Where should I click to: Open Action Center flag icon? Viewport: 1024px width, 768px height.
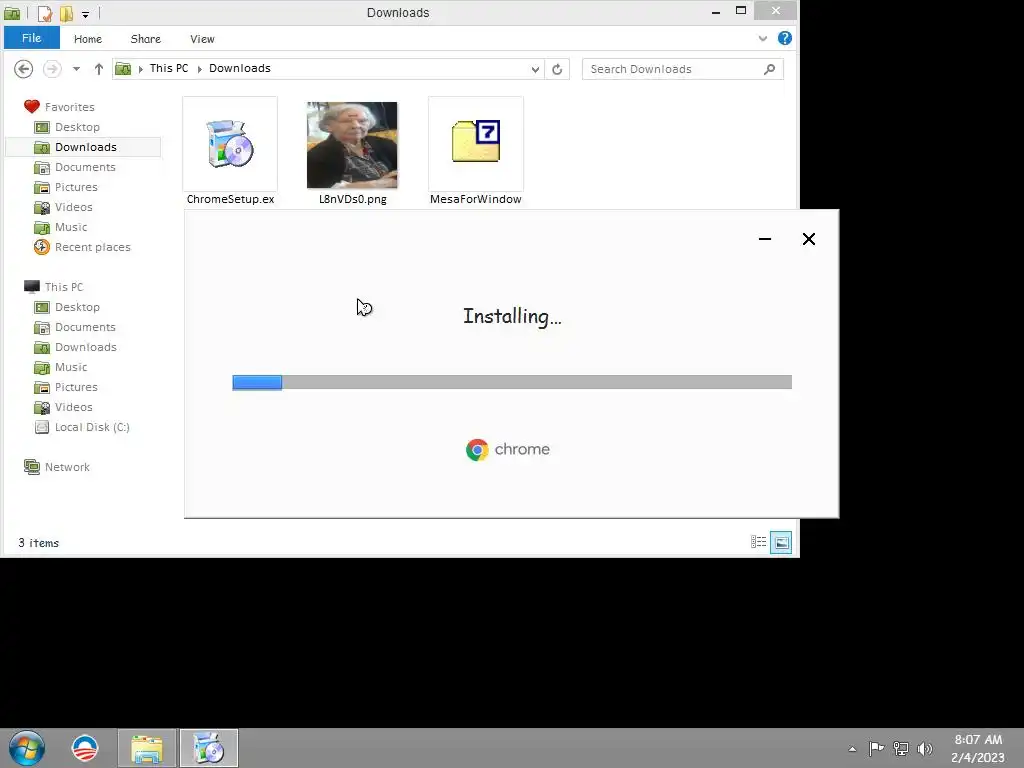[876, 748]
